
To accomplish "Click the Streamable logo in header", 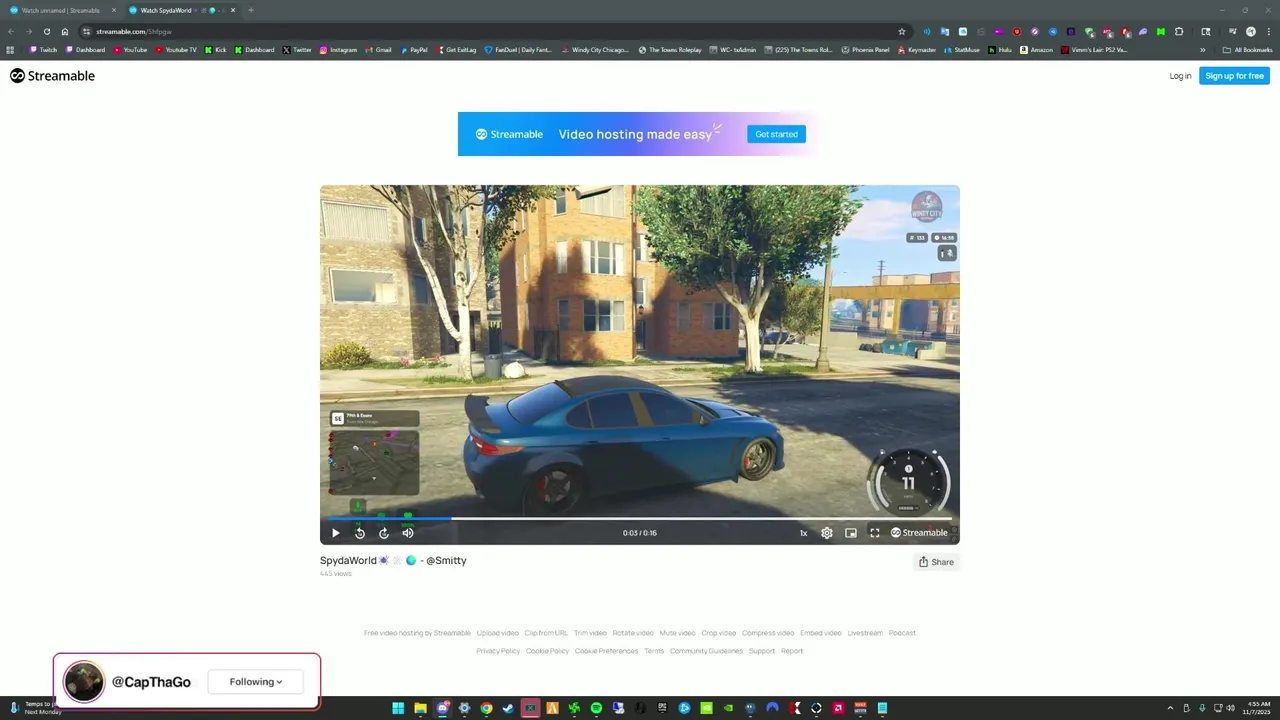I will click(52, 76).
